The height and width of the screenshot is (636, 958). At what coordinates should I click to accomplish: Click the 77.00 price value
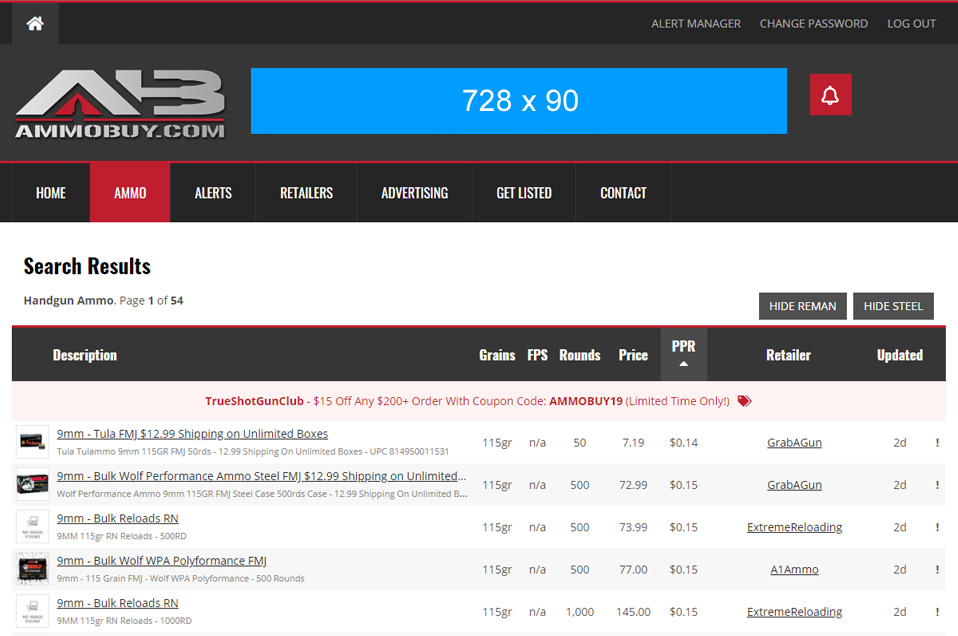(633, 569)
